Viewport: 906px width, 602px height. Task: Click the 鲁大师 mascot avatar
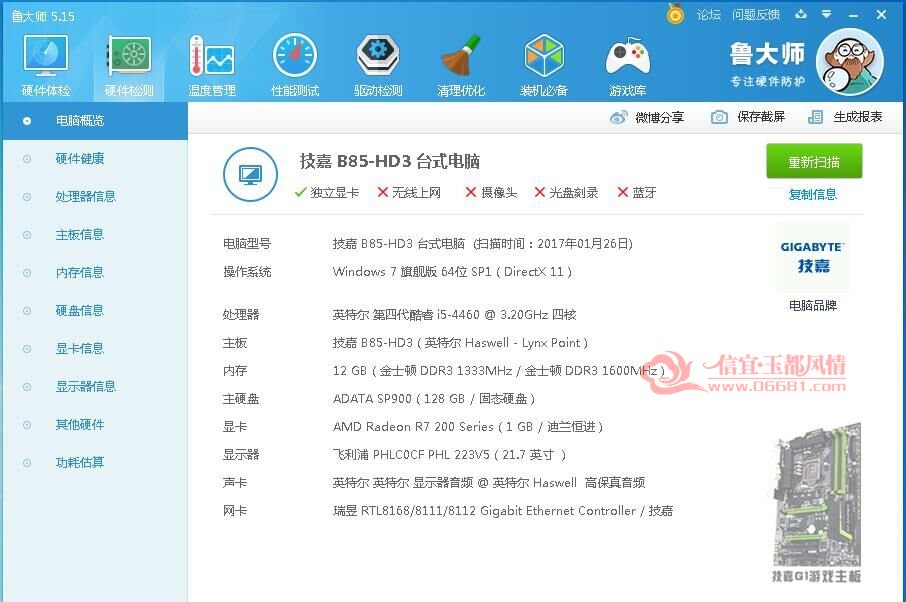tap(850, 62)
